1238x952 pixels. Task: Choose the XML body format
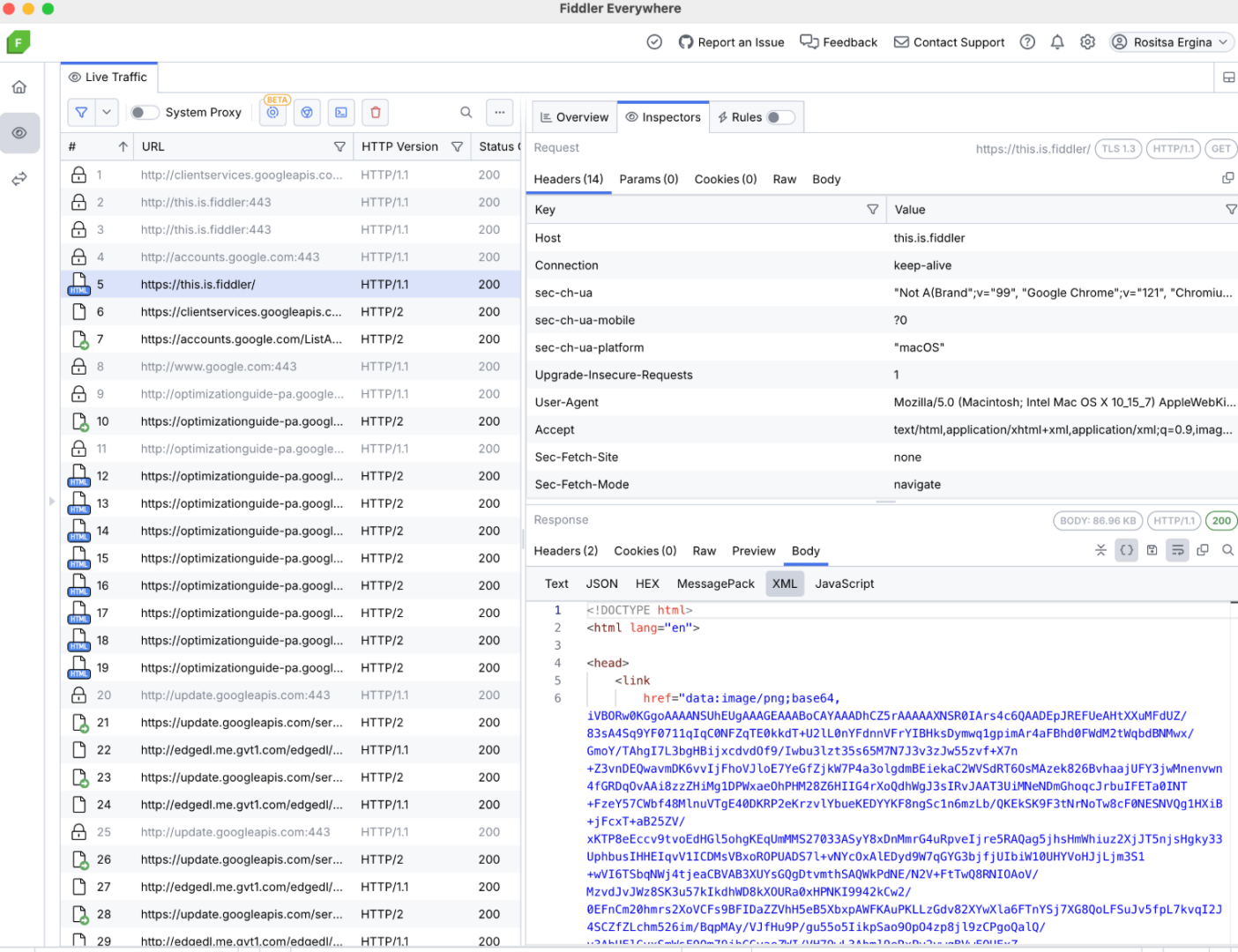(x=785, y=584)
